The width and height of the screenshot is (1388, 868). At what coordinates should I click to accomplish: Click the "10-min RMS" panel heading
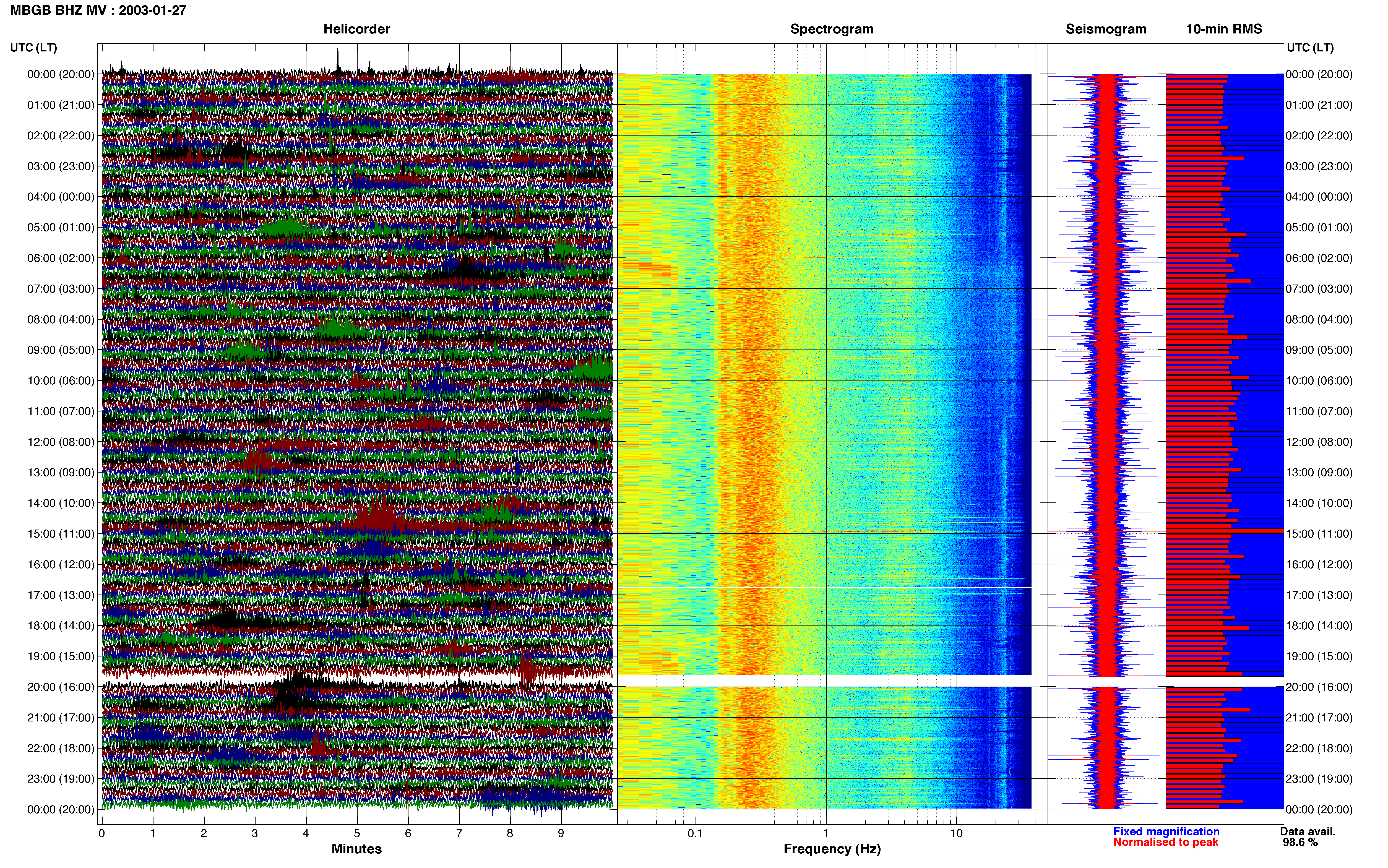click(1224, 29)
